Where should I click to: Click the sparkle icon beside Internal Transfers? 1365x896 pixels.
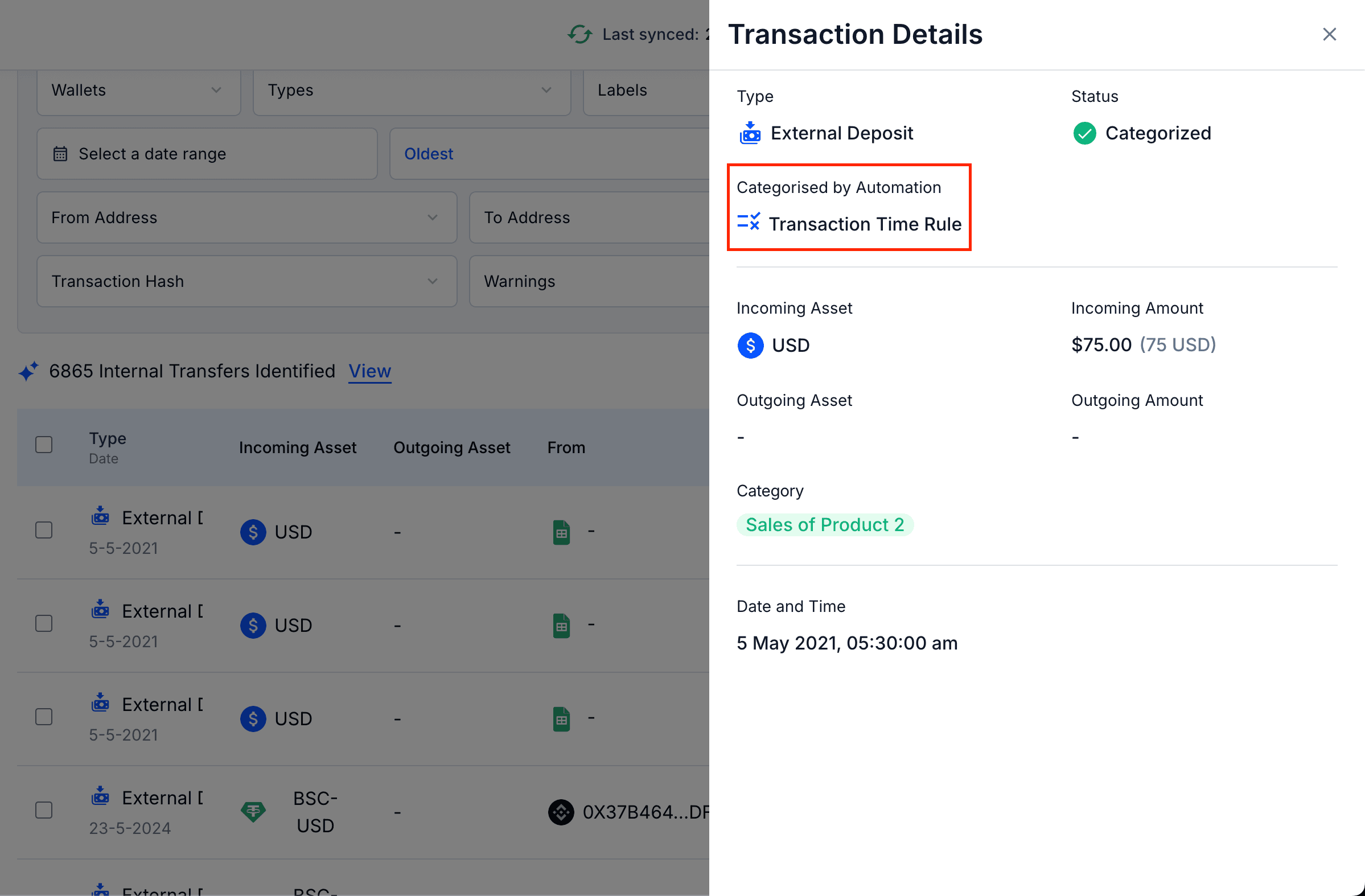[x=28, y=371]
